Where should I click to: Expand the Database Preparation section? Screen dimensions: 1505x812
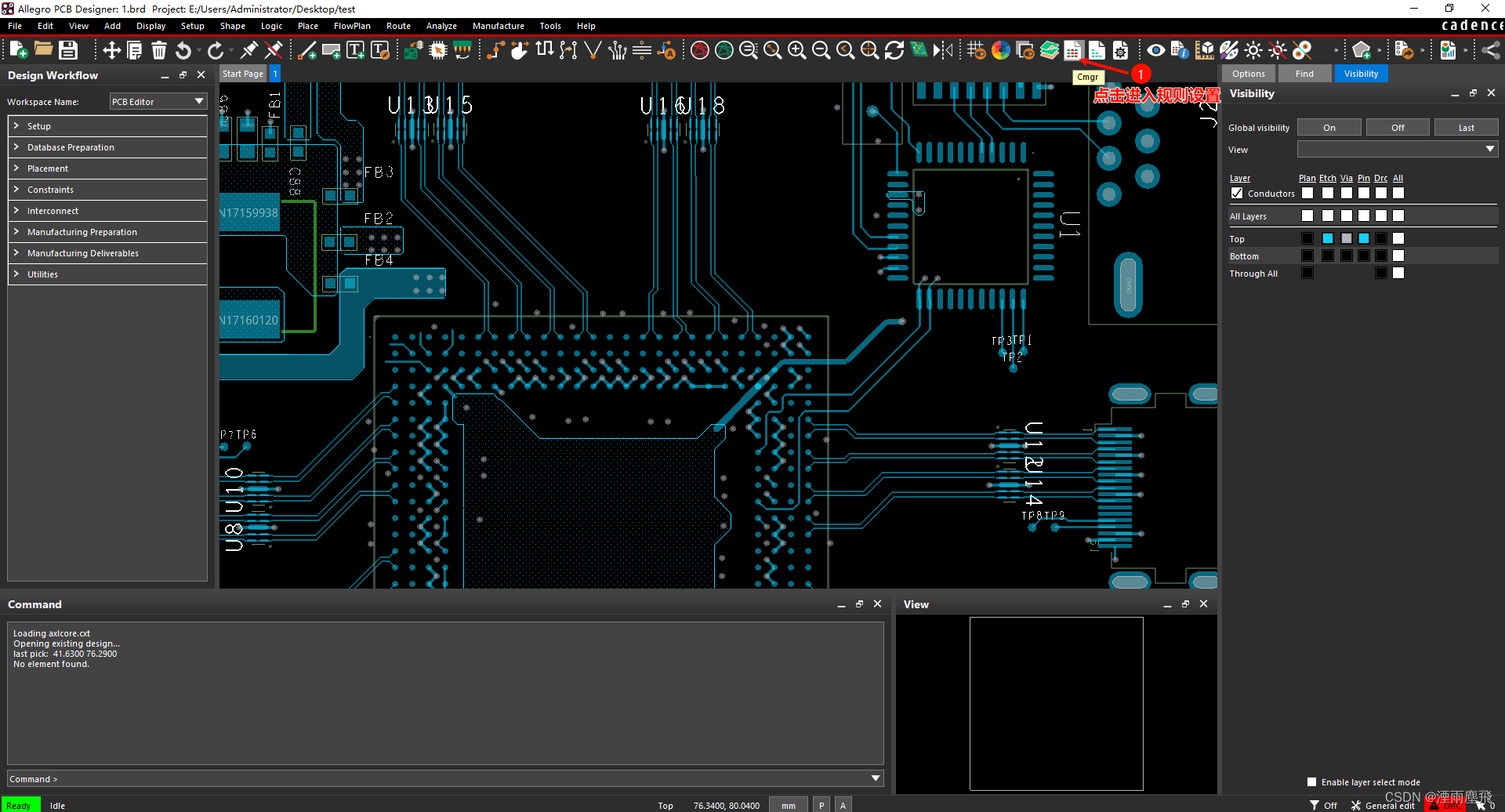coord(107,147)
